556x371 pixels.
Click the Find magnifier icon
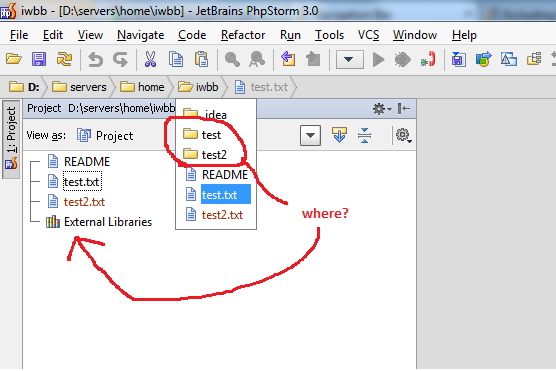tap(232, 59)
